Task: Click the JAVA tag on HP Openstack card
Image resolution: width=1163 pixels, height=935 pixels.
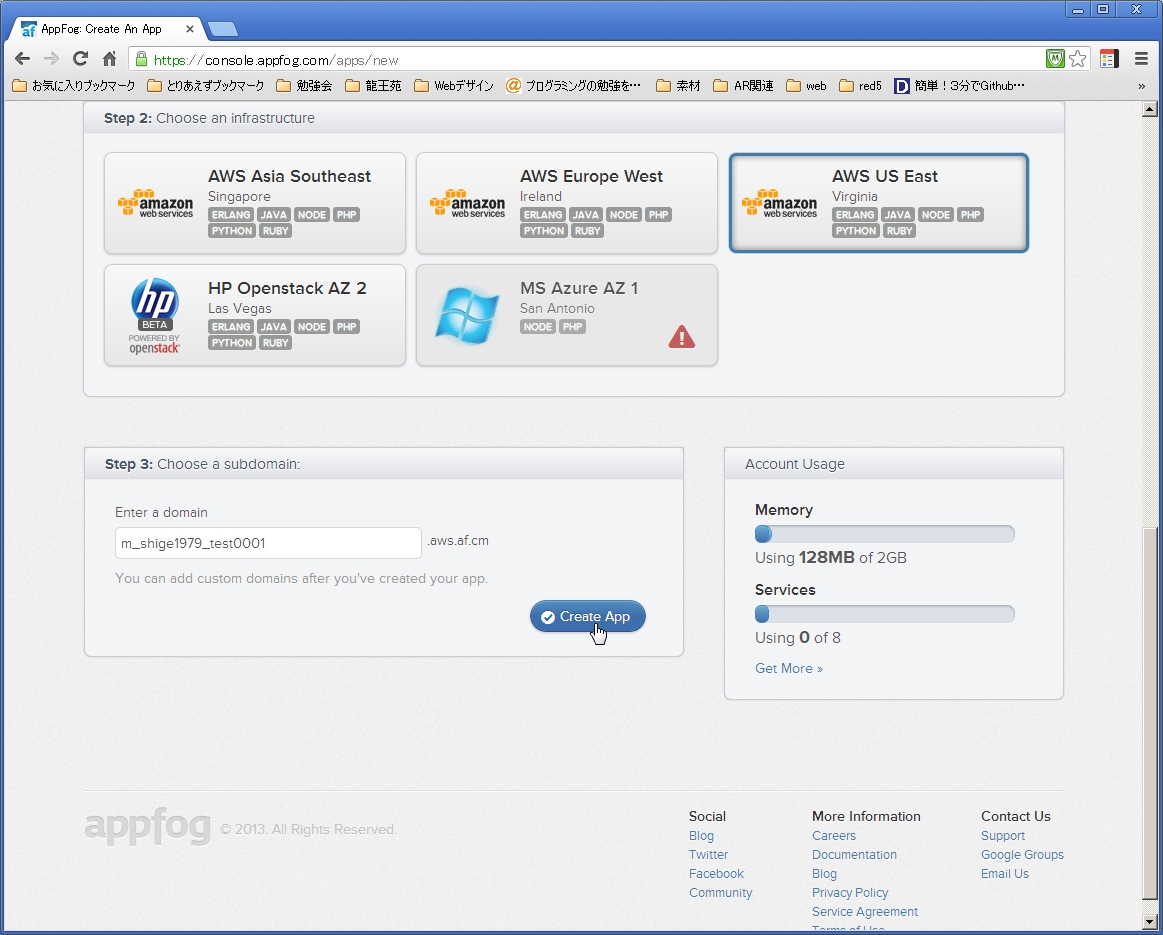Action: [274, 326]
